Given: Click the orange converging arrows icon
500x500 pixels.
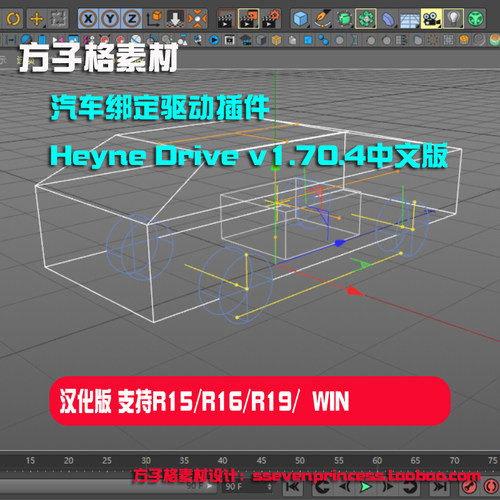Looking at the screenshot, I should (x=197, y=19).
